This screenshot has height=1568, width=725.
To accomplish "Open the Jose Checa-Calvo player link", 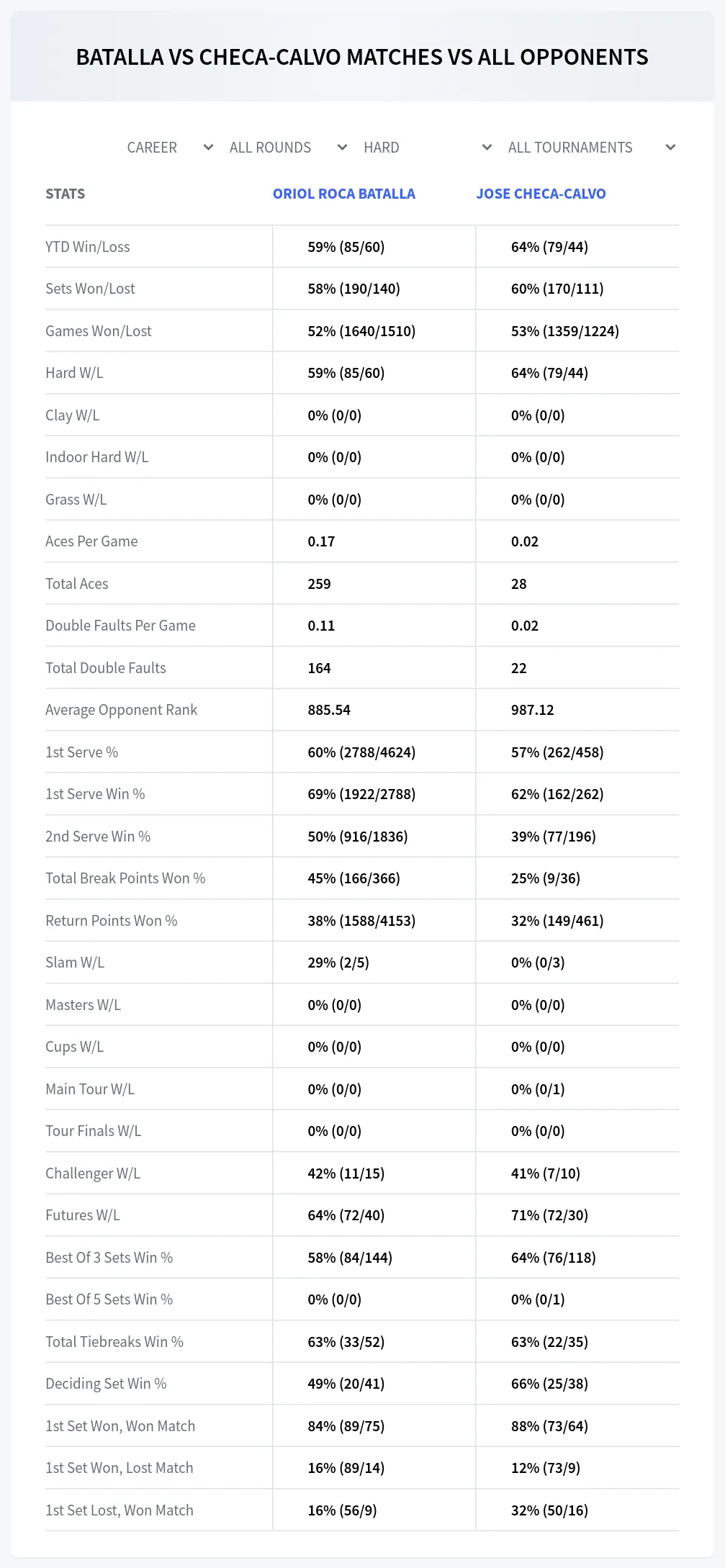I will tap(541, 194).
